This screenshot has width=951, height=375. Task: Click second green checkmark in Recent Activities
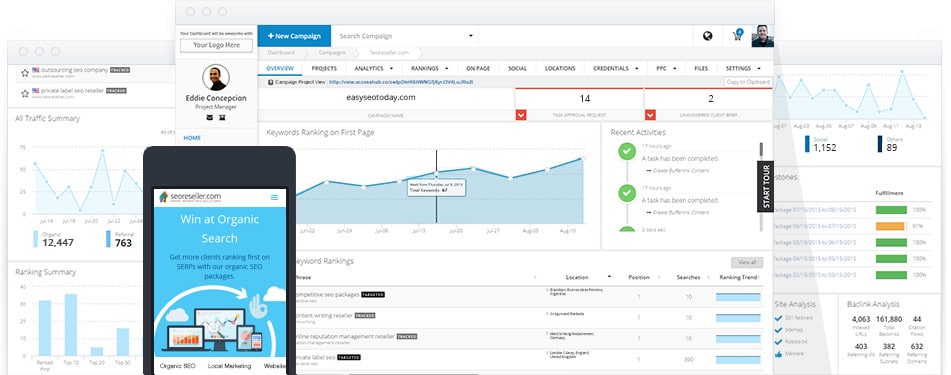[627, 194]
